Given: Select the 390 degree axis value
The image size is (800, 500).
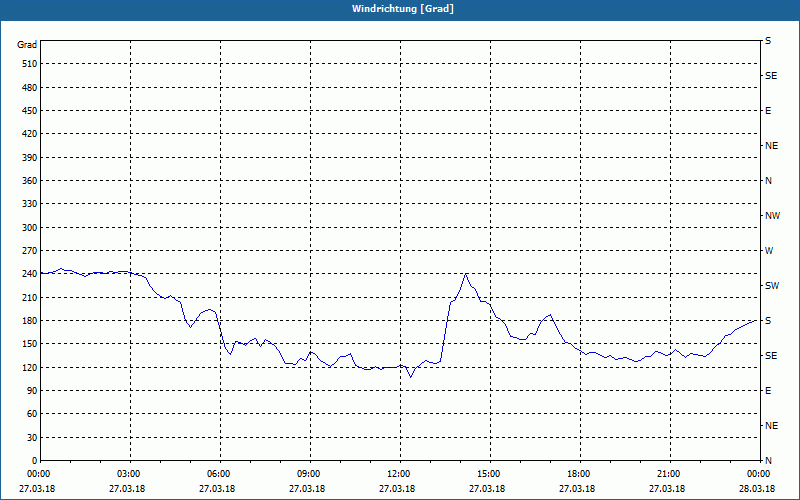Looking at the screenshot, I should click(30, 157).
